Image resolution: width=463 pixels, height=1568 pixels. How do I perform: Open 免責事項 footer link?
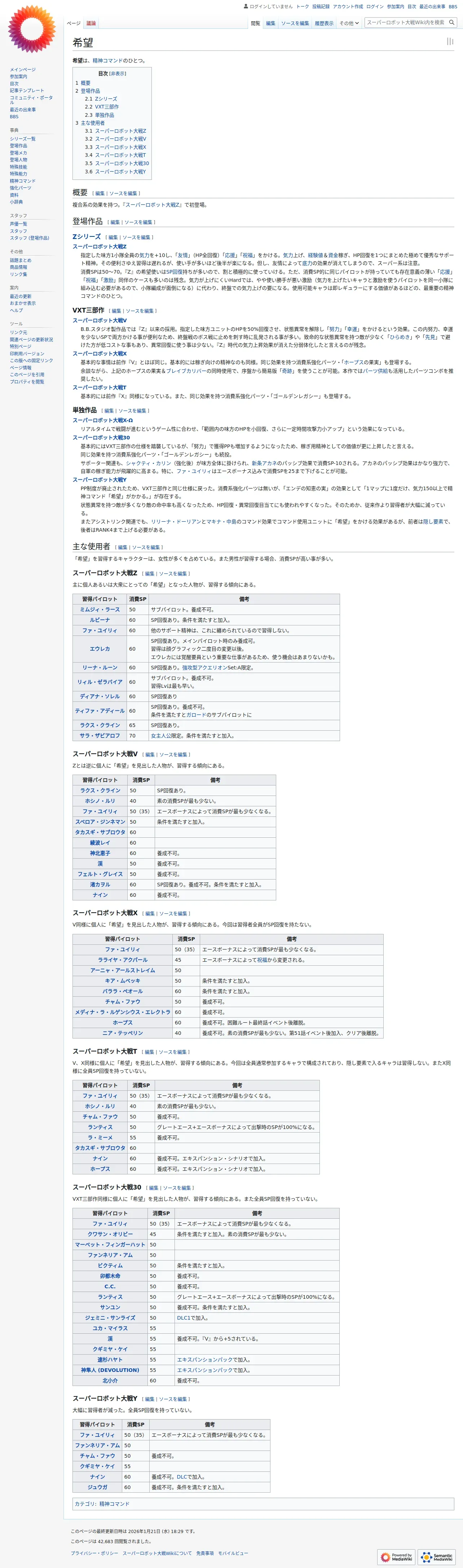click(x=205, y=1553)
